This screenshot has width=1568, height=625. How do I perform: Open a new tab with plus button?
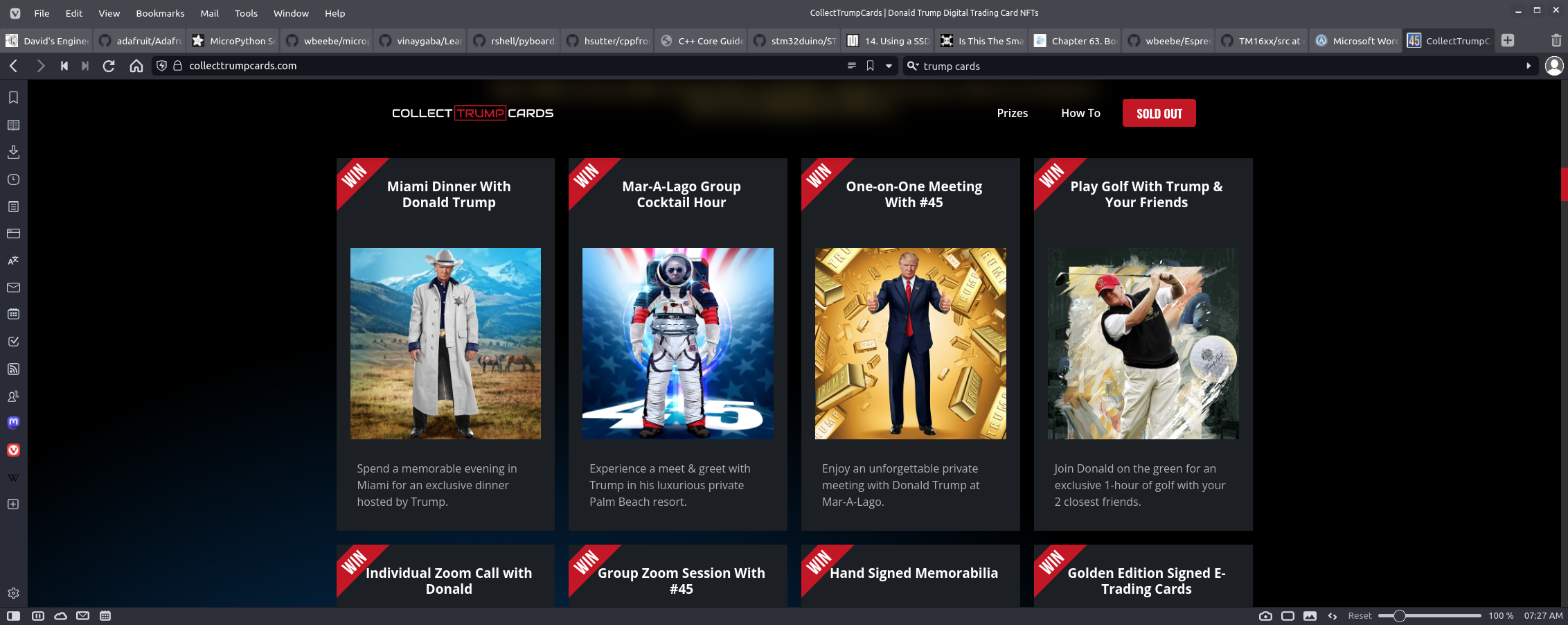pyautogui.click(x=1508, y=40)
